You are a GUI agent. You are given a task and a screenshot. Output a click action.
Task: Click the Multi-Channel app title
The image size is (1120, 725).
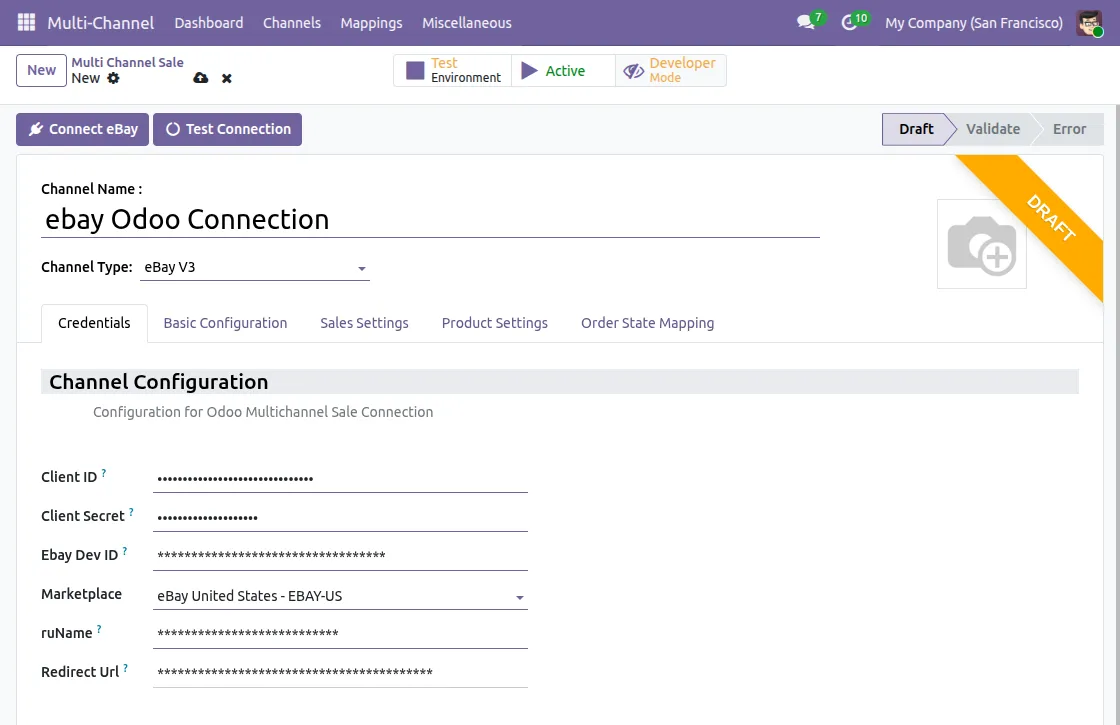point(101,23)
